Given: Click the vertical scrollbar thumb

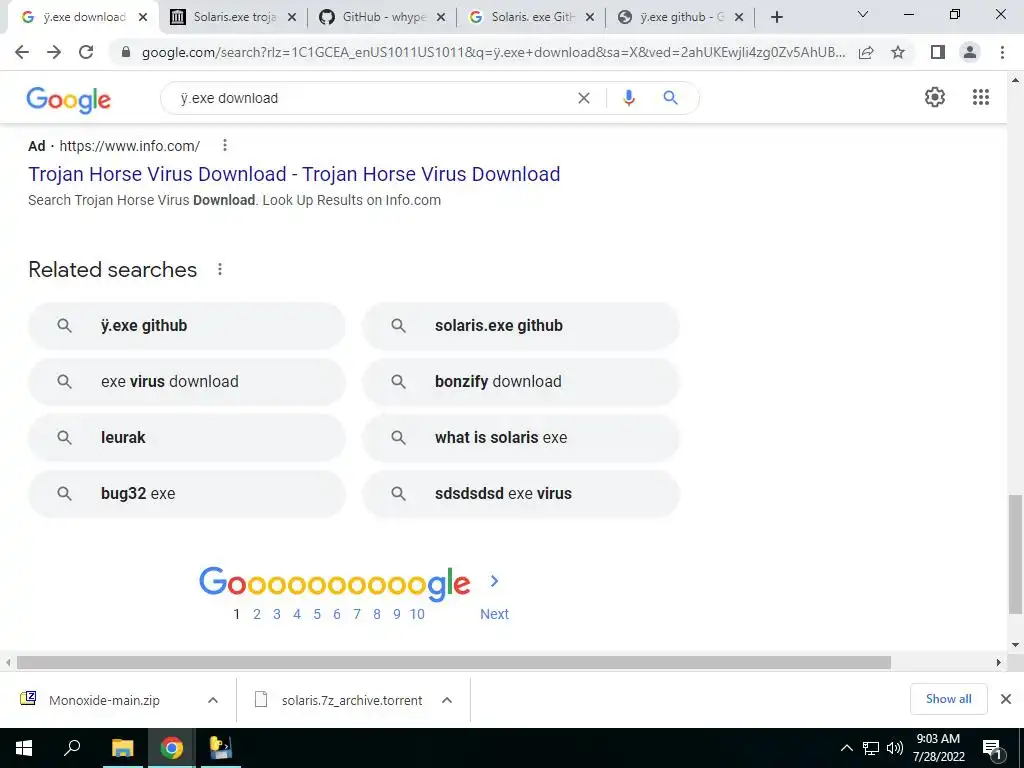Looking at the screenshot, I should (1015, 554).
